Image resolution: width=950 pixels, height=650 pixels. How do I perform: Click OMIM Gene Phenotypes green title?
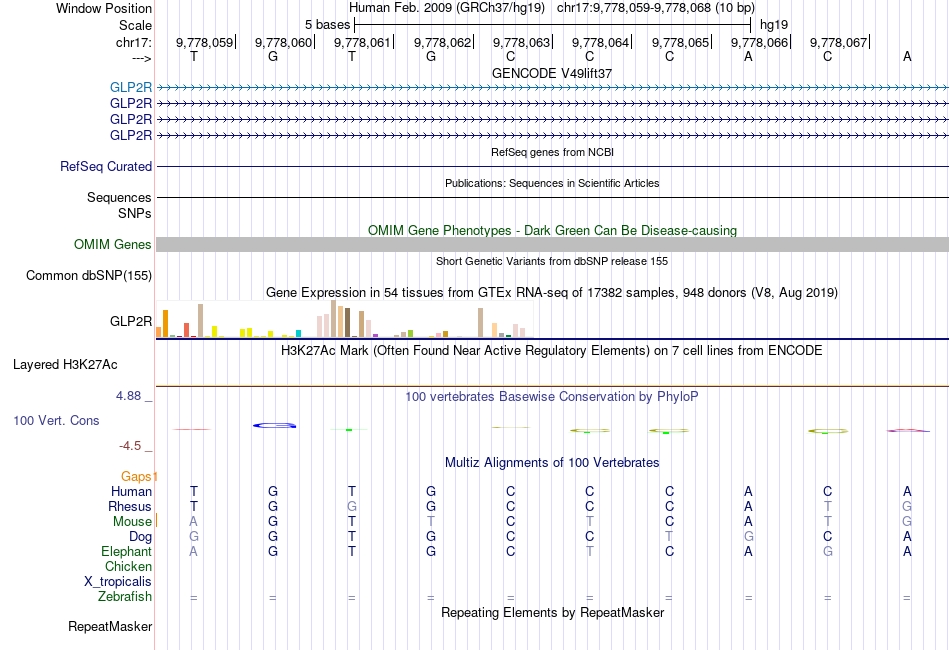point(552,230)
